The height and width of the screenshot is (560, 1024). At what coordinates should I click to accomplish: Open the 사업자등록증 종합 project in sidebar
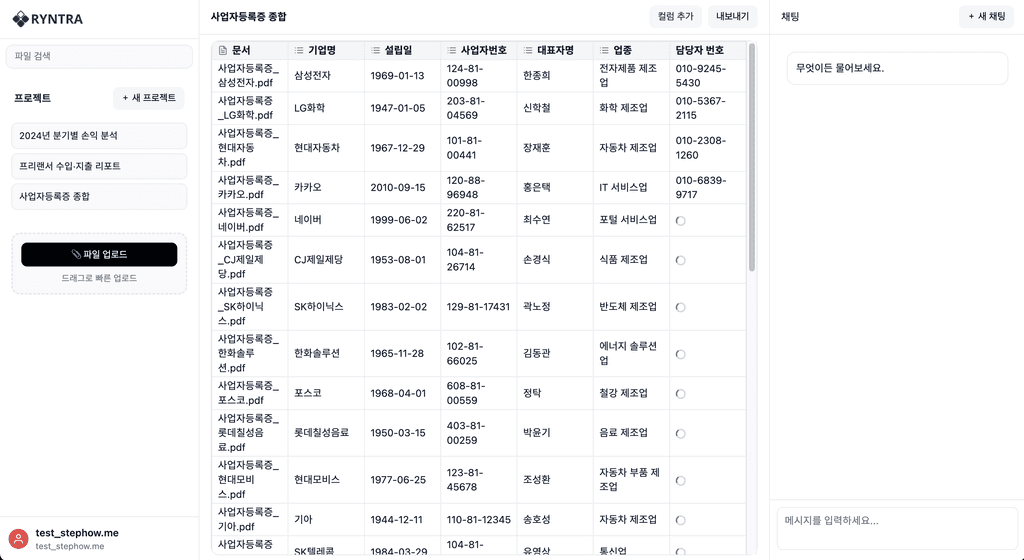[x=99, y=196]
